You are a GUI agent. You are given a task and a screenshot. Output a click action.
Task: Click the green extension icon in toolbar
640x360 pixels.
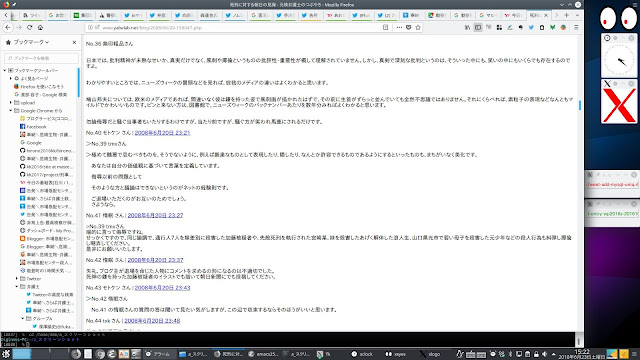tap(552, 27)
